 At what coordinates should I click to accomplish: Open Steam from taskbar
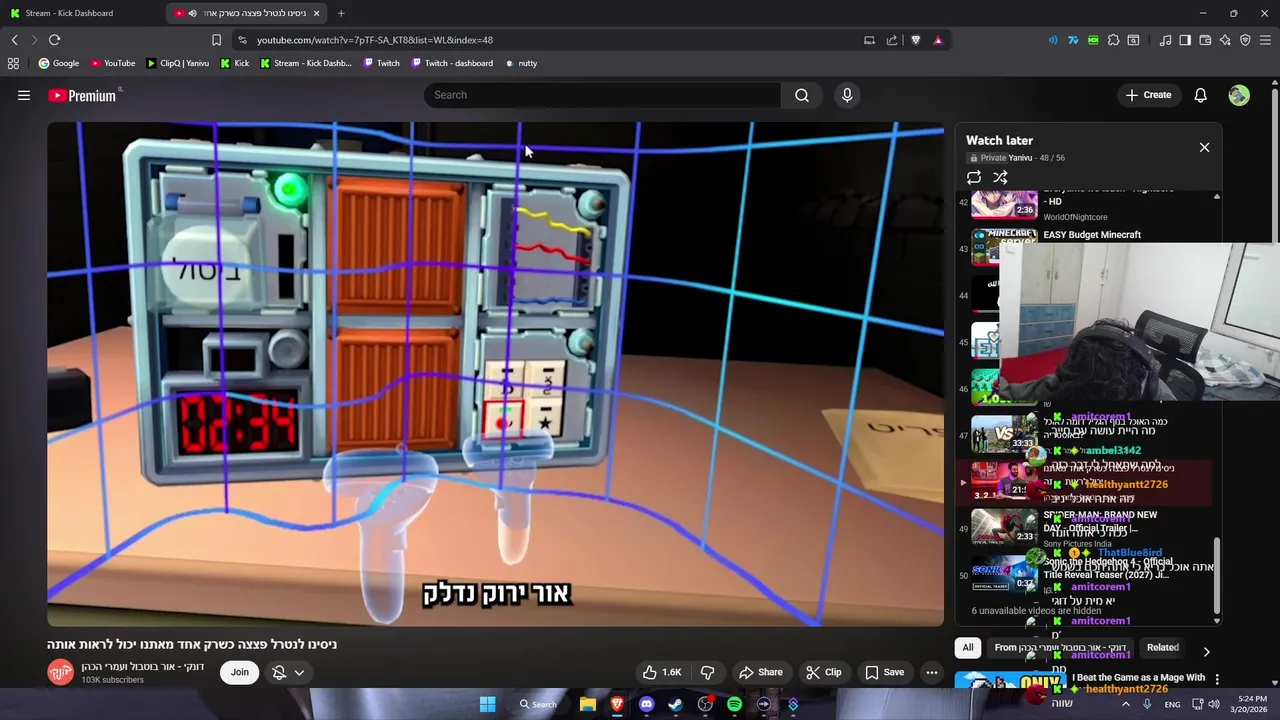coord(675,704)
